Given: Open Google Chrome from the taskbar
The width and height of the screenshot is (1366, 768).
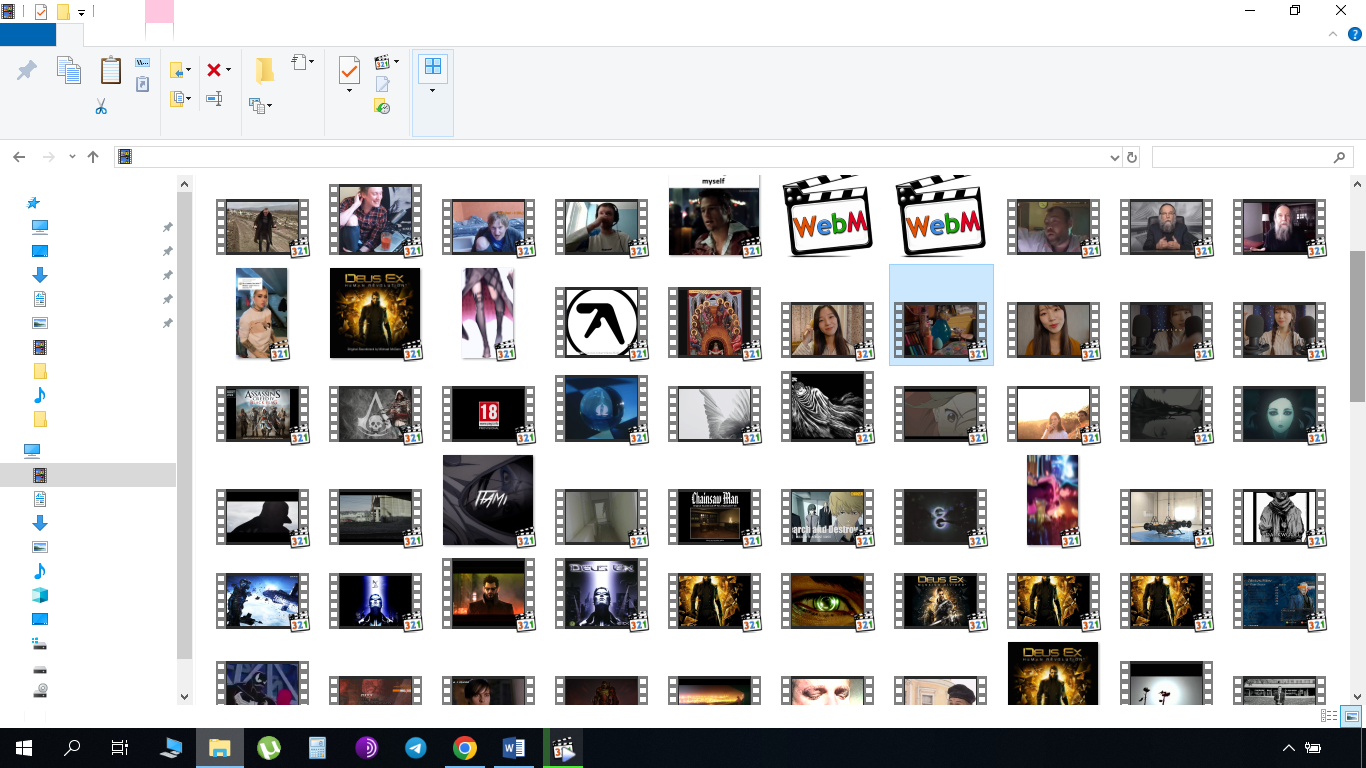Looking at the screenshot, I should 464,747.
